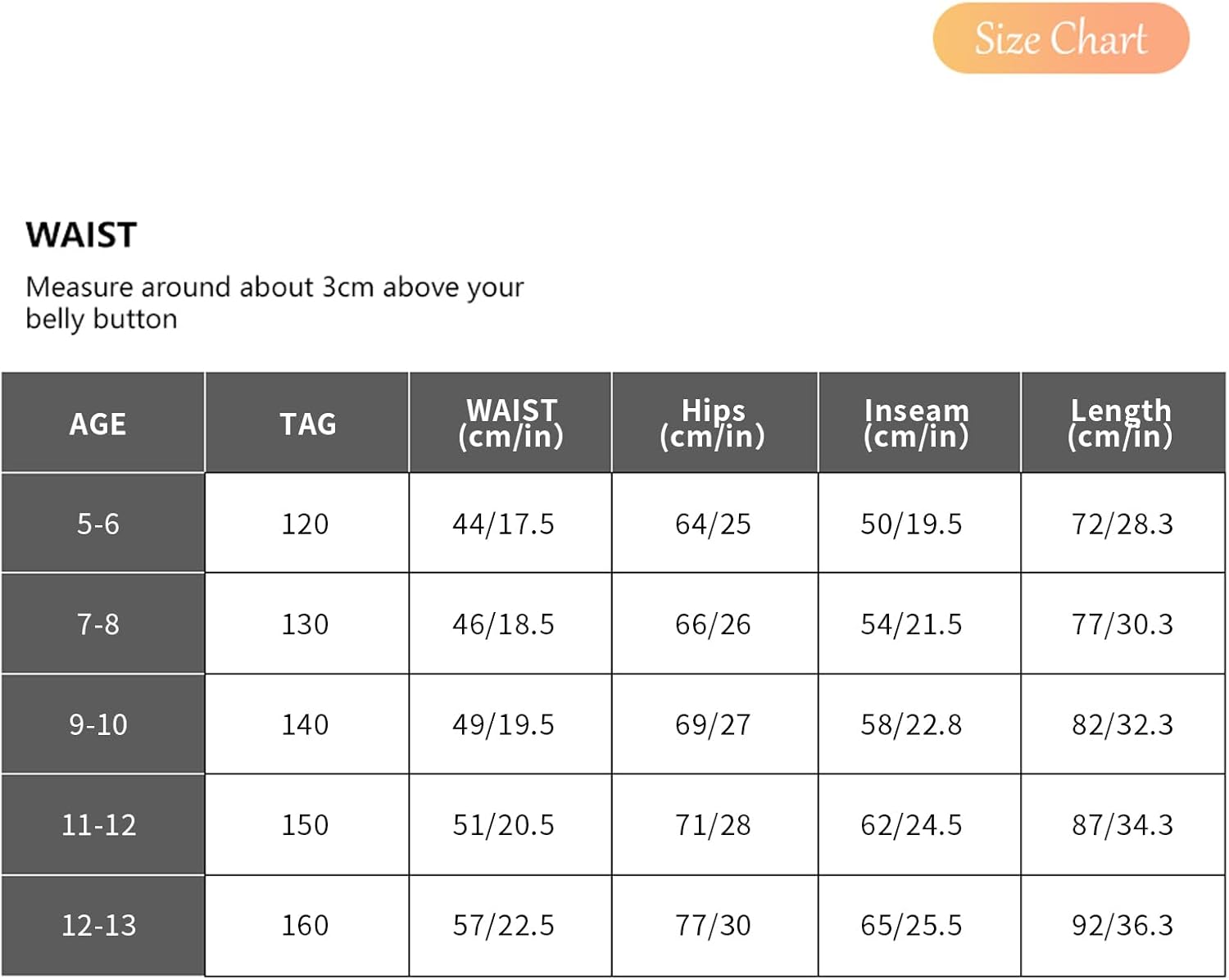The image size is (1229, 980).
Task: Select the 9-10 age row
Action: (x=98, y=724)
